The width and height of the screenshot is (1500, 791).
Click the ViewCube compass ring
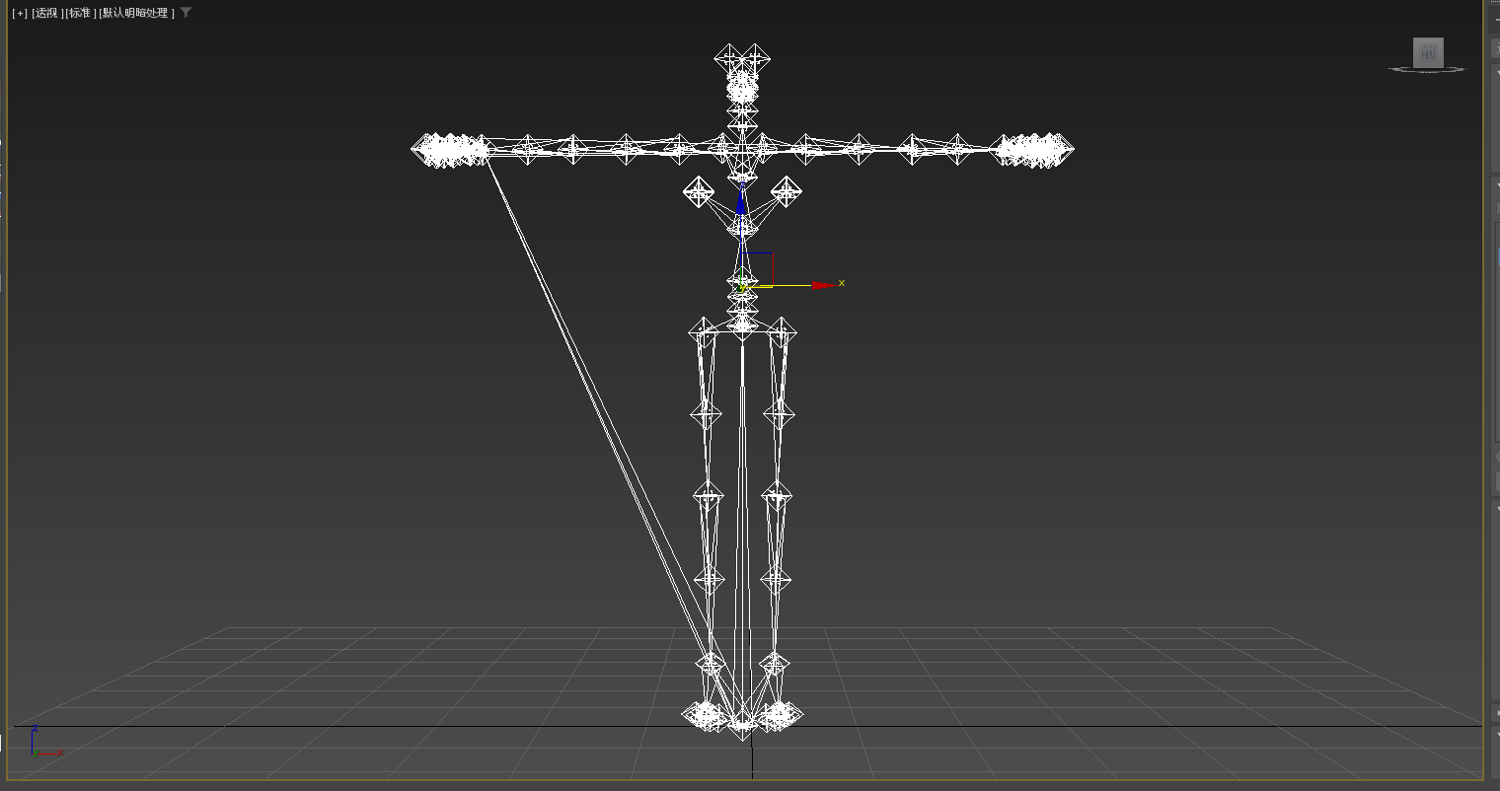click(x=1428, y=69)
